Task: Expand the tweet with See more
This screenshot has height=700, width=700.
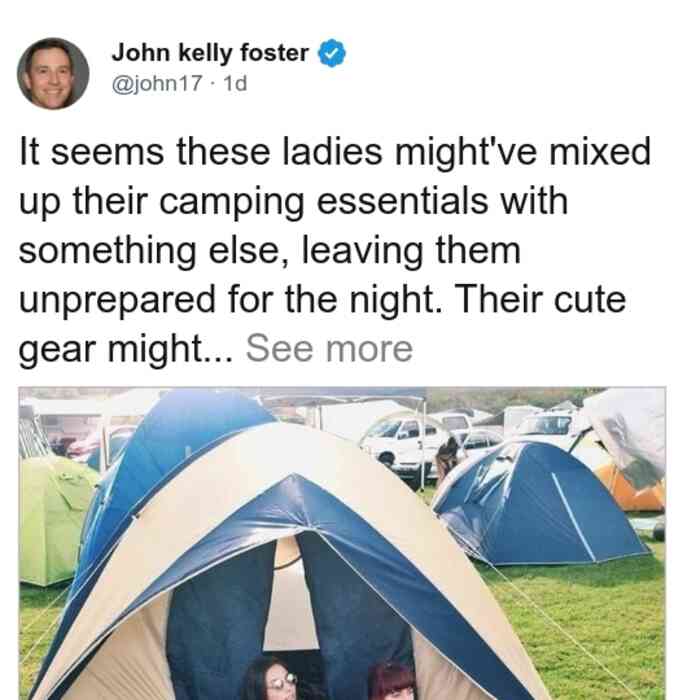Action: (x=329, y=349)
